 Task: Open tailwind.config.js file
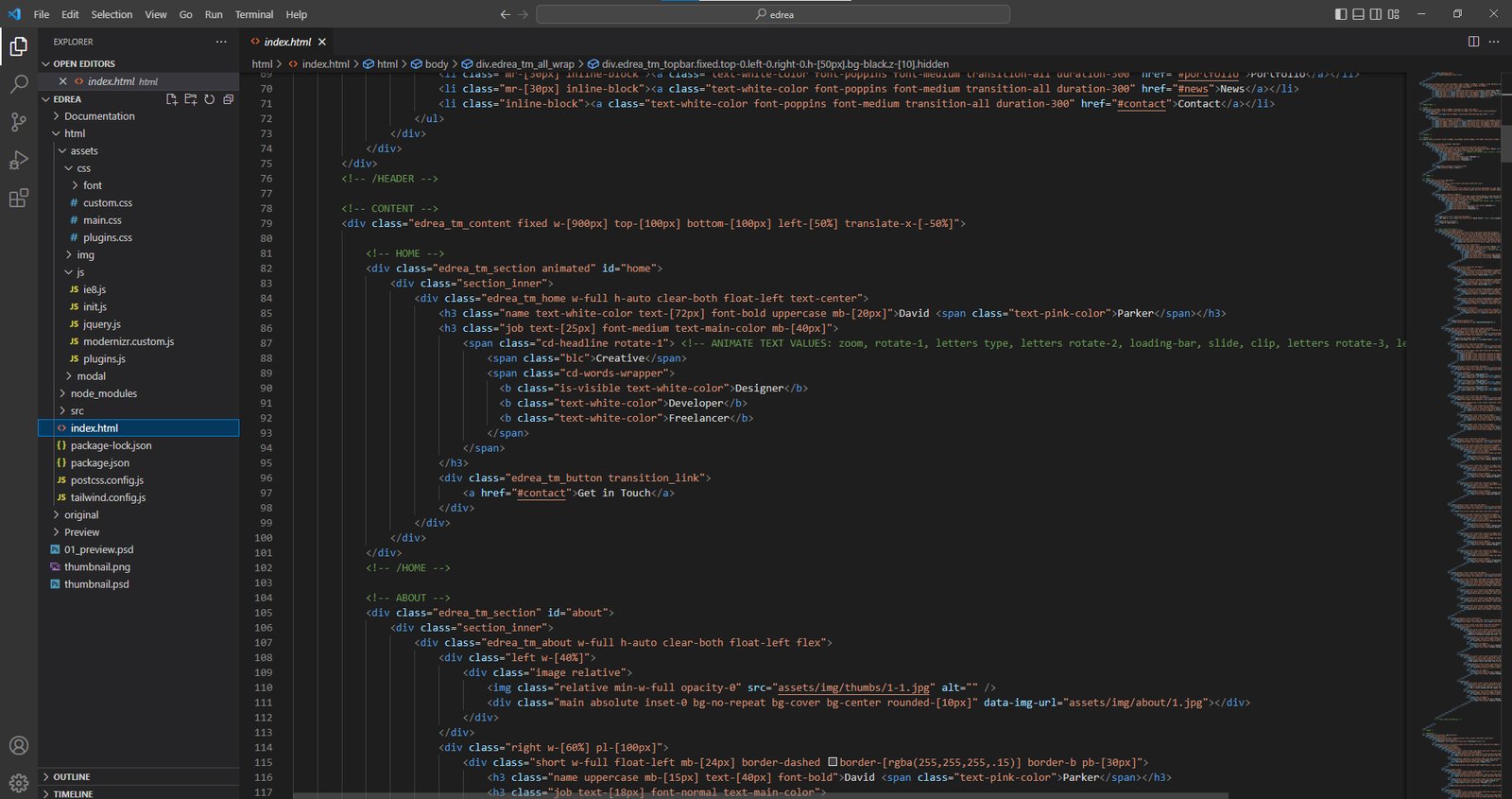point(108,497)
